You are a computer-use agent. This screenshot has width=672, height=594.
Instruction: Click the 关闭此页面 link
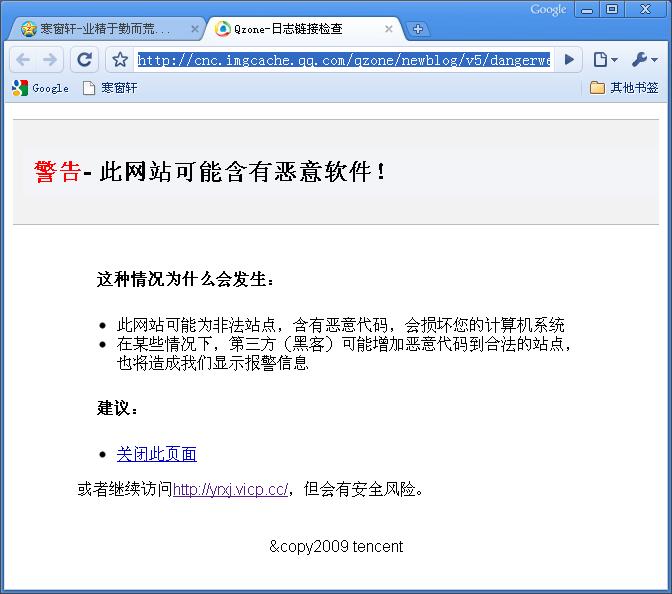click(156, 454)
